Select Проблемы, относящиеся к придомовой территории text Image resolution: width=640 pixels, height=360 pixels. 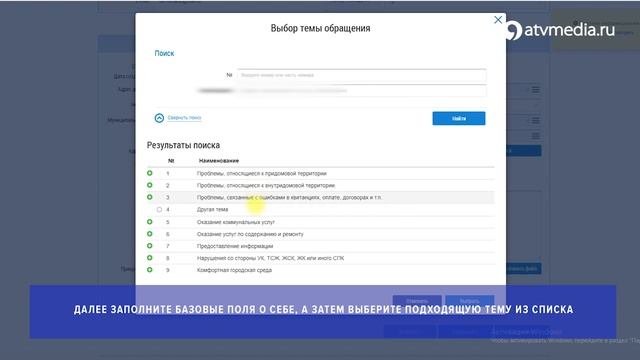tap(262, 173)
